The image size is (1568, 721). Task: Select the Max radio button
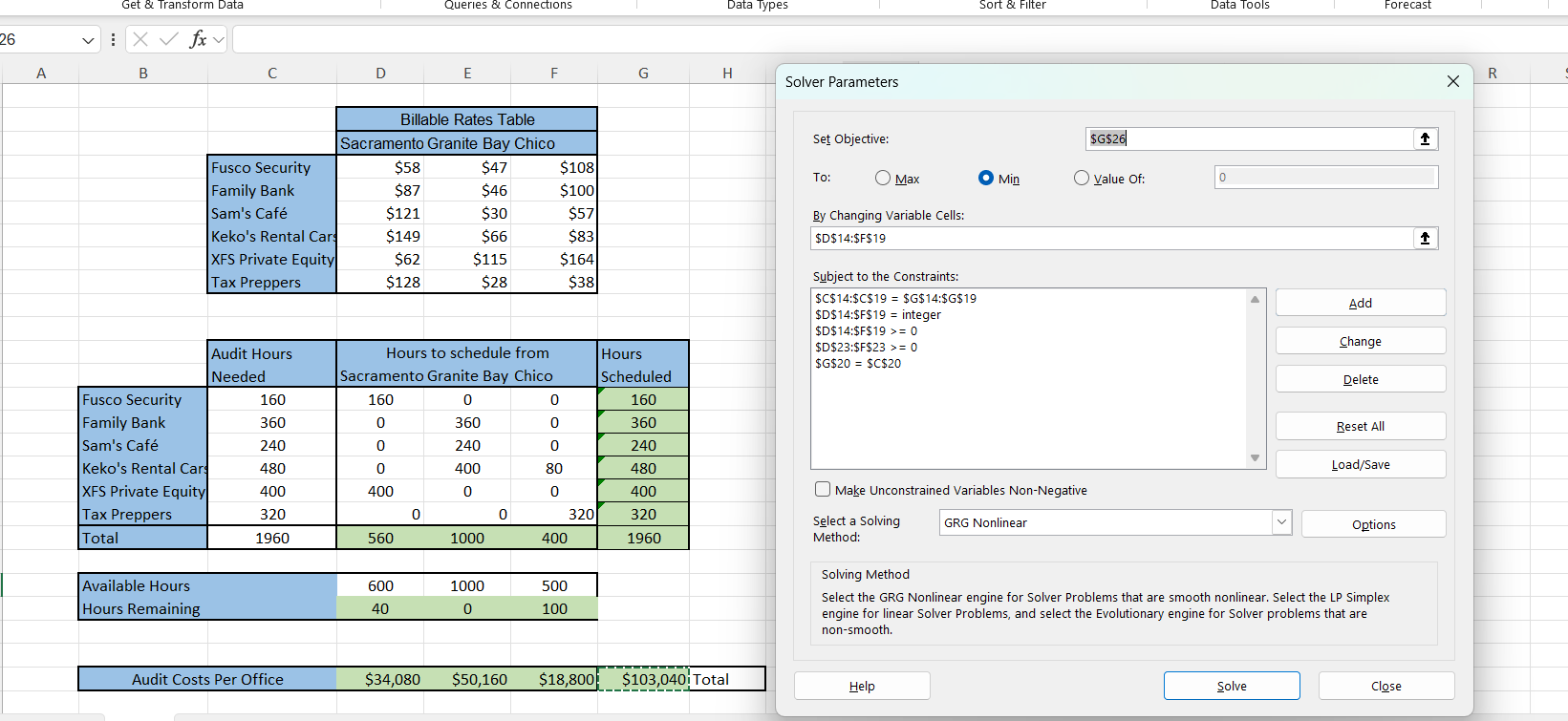click(883, 179)
